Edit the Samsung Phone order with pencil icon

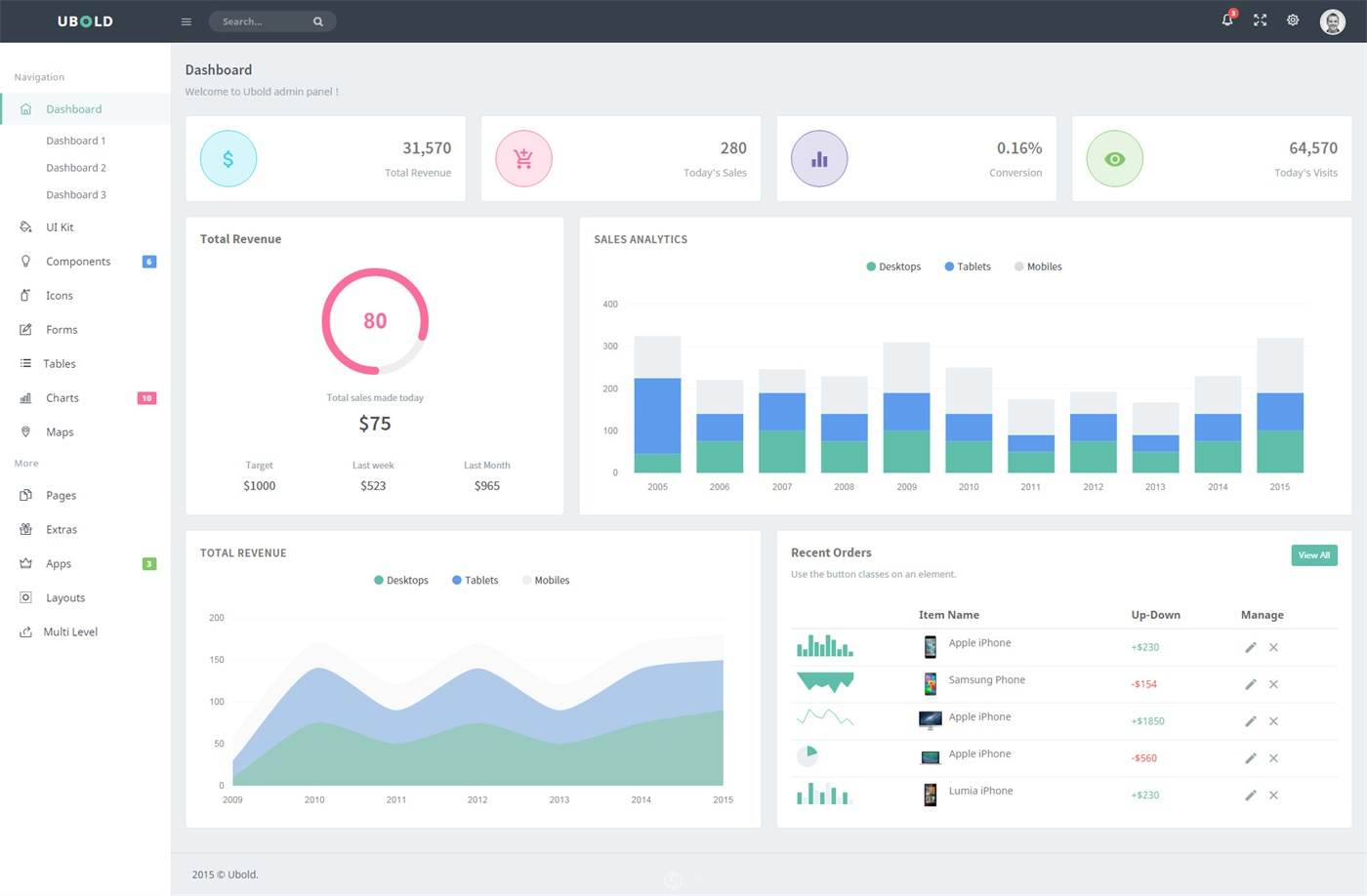[x=1250, y=684]
